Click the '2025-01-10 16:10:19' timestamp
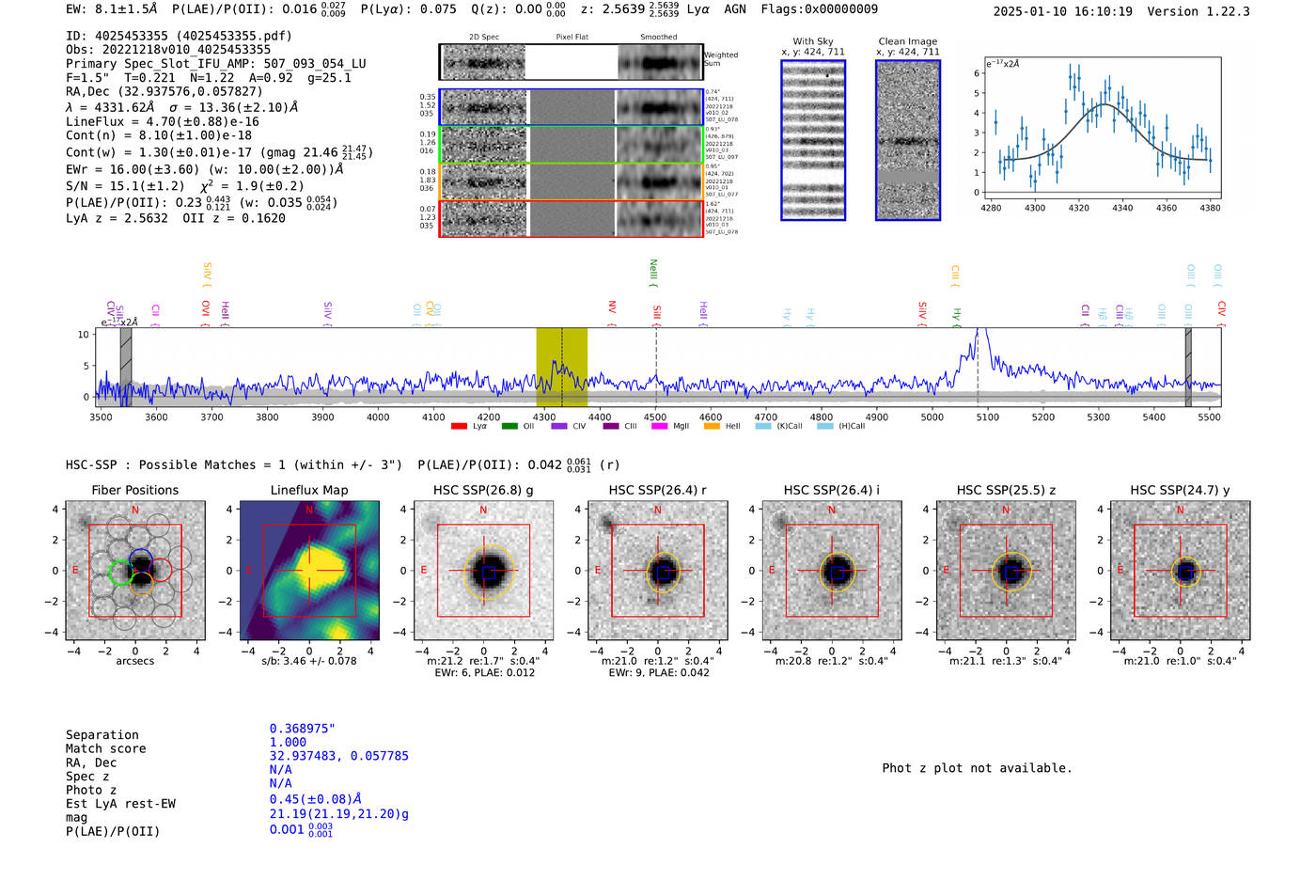Viewport: 1316px width, 896px height. 1063,12
